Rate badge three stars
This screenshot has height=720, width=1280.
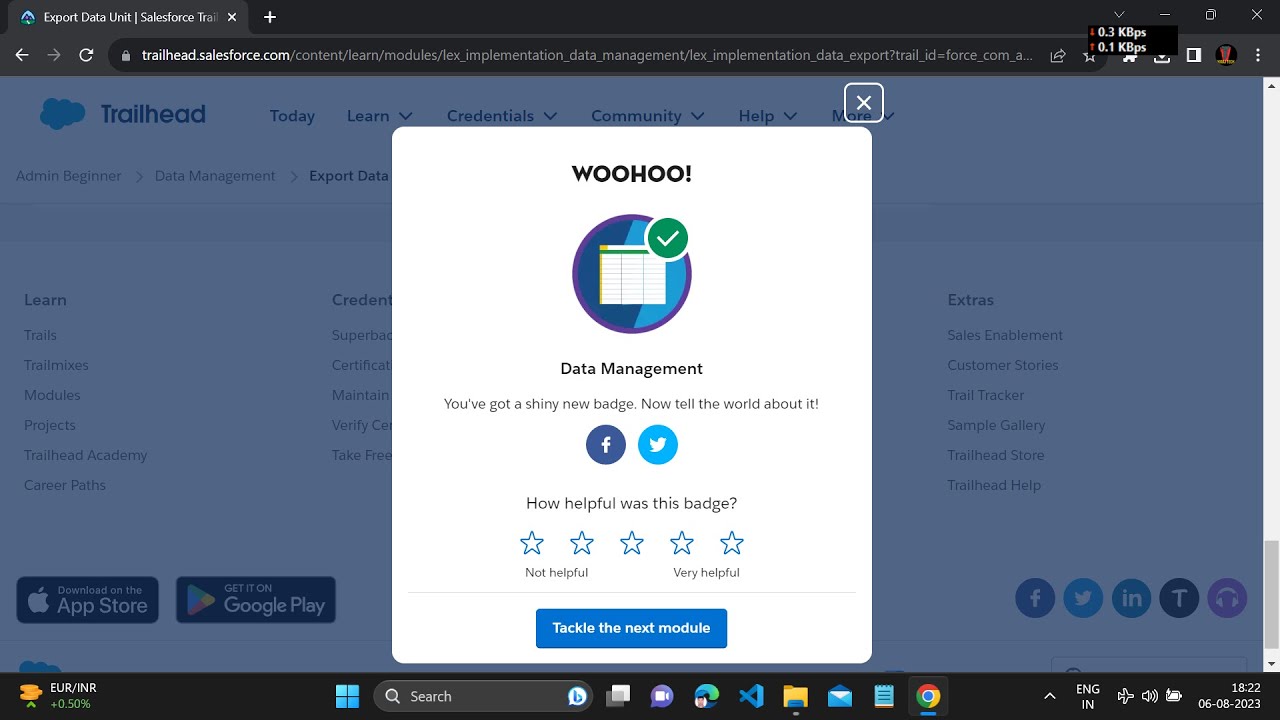[632, 543]
